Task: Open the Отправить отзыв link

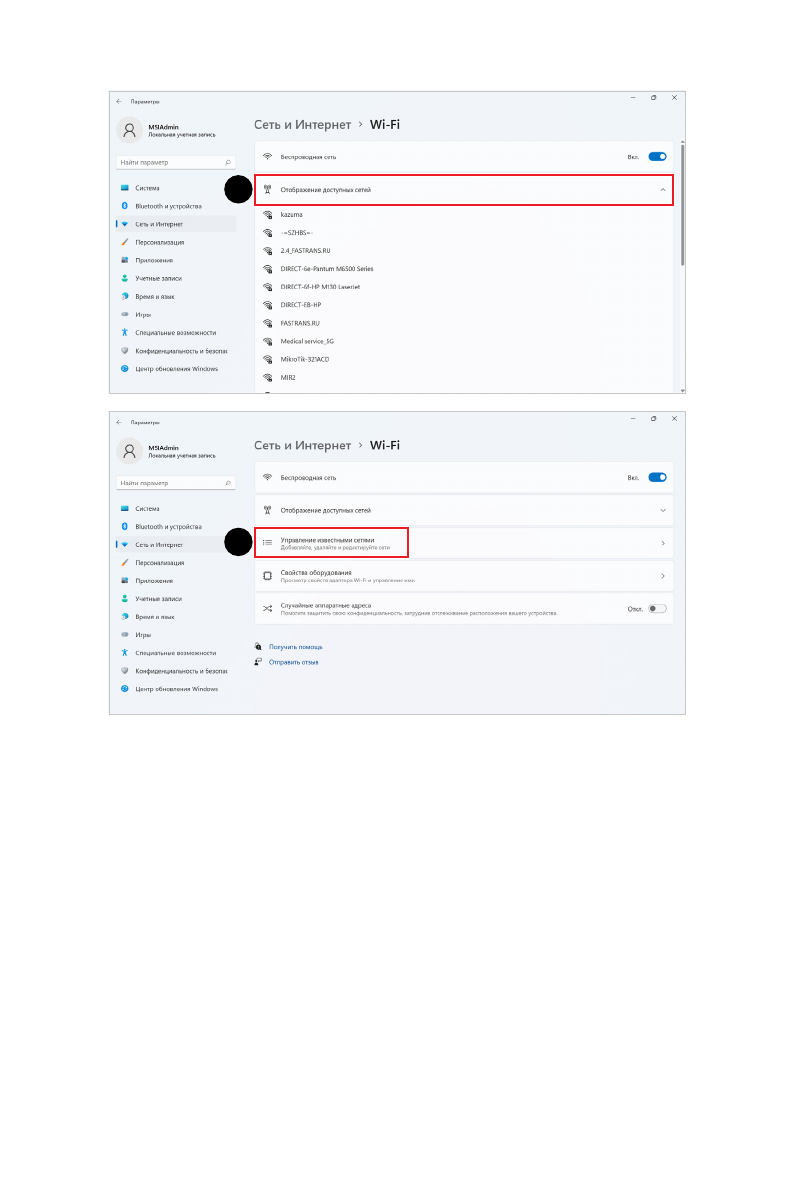Action: point(293,662)
